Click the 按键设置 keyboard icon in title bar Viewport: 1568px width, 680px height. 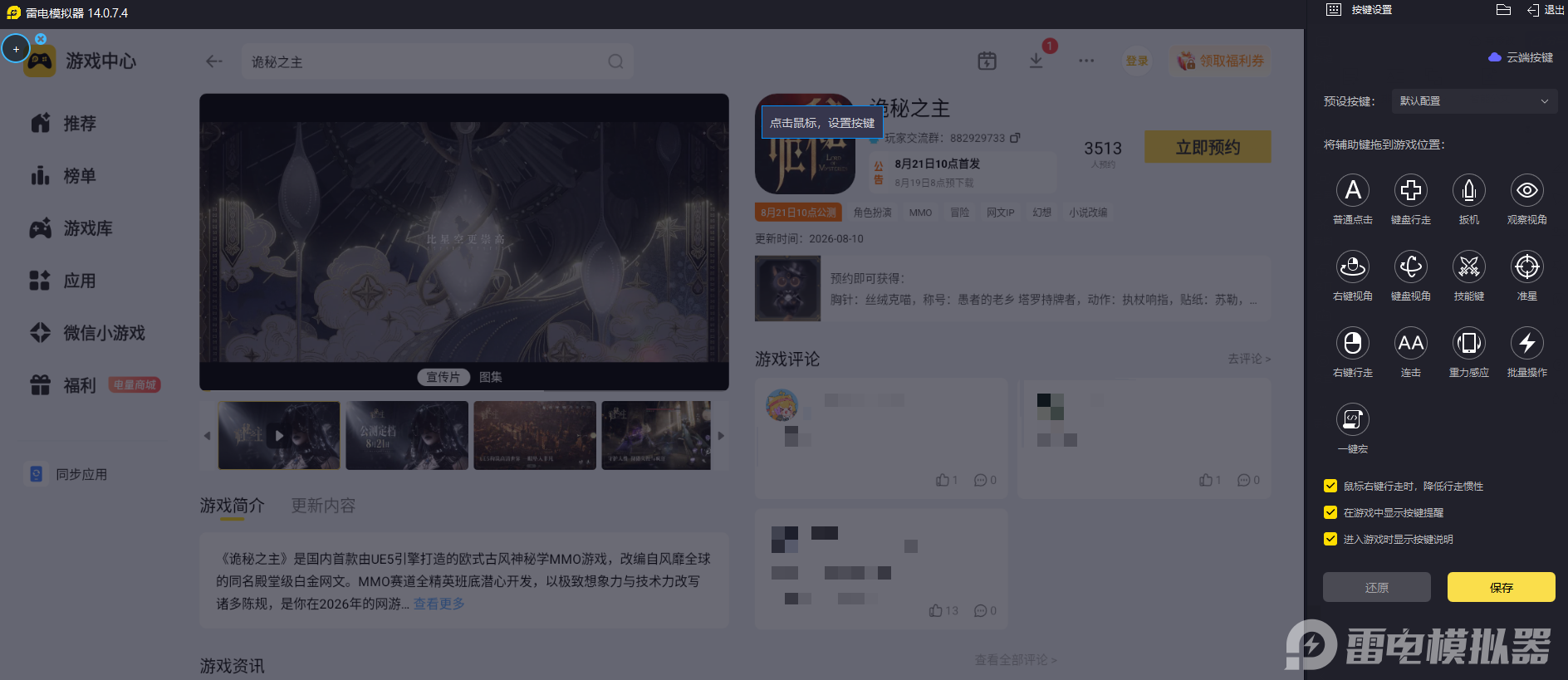[x=1334, y=10]
